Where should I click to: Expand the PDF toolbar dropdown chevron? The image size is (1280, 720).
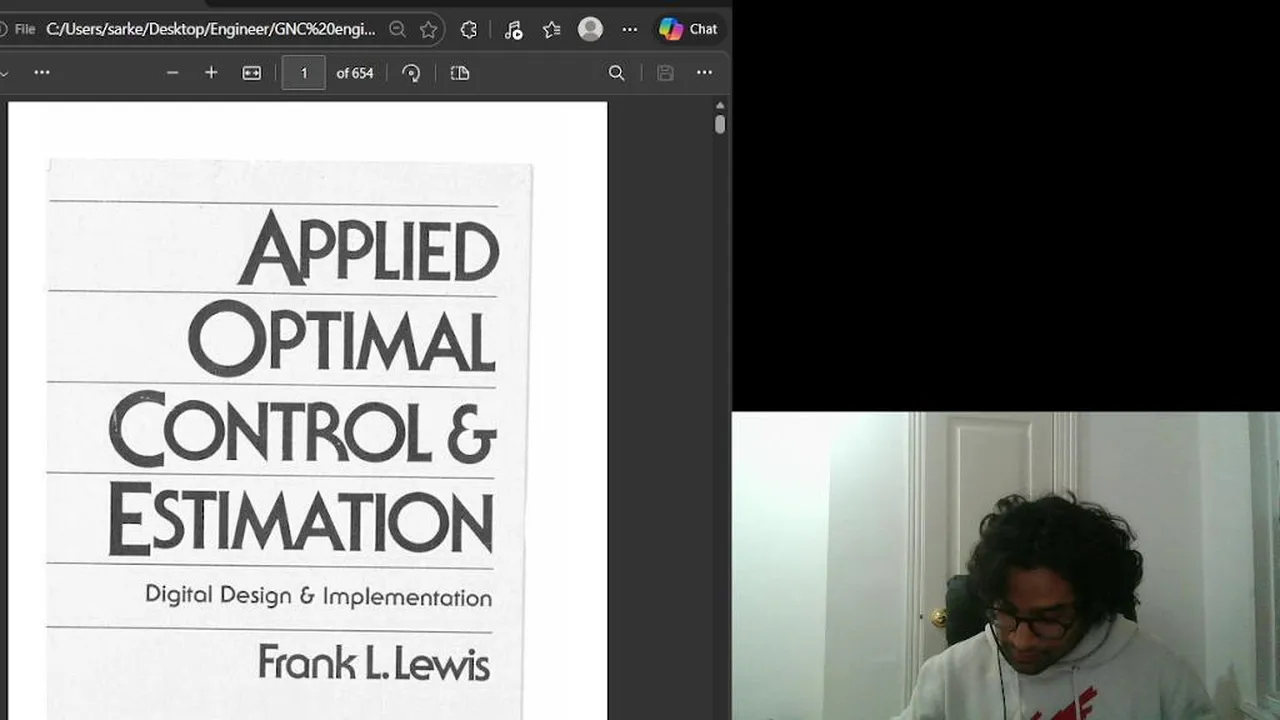pos(4,73)
